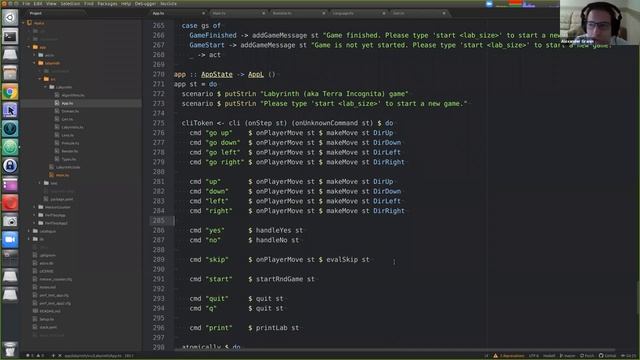Collapse the project root folder in tree
This screenshot has width=640, height=360.
23,23
